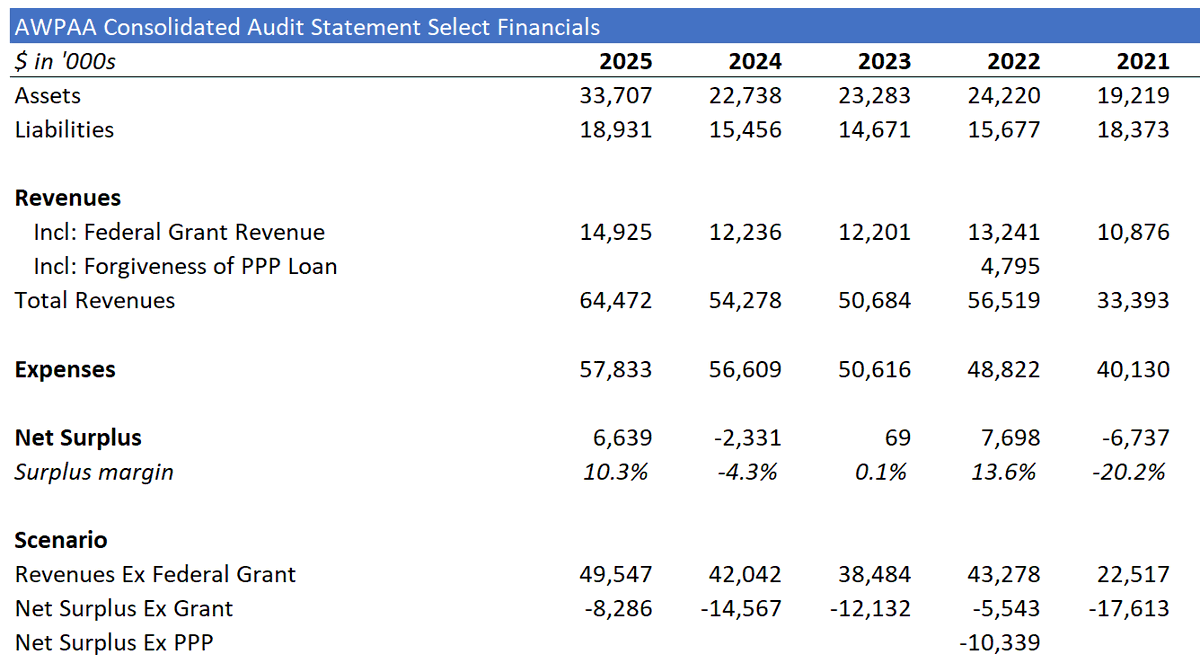Click the bold 'Scenario' section heading
The width and height of the screenshot is (1200, 663).
click(61, 540)
